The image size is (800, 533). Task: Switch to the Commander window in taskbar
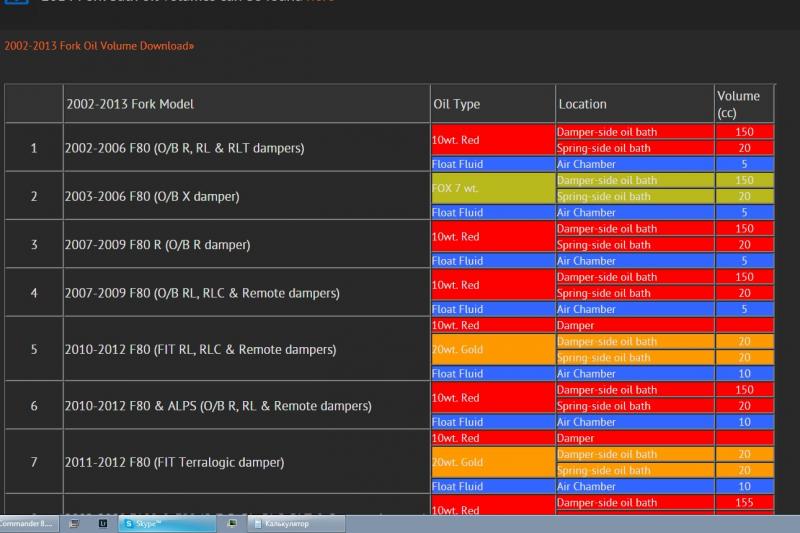click(28, 524)
